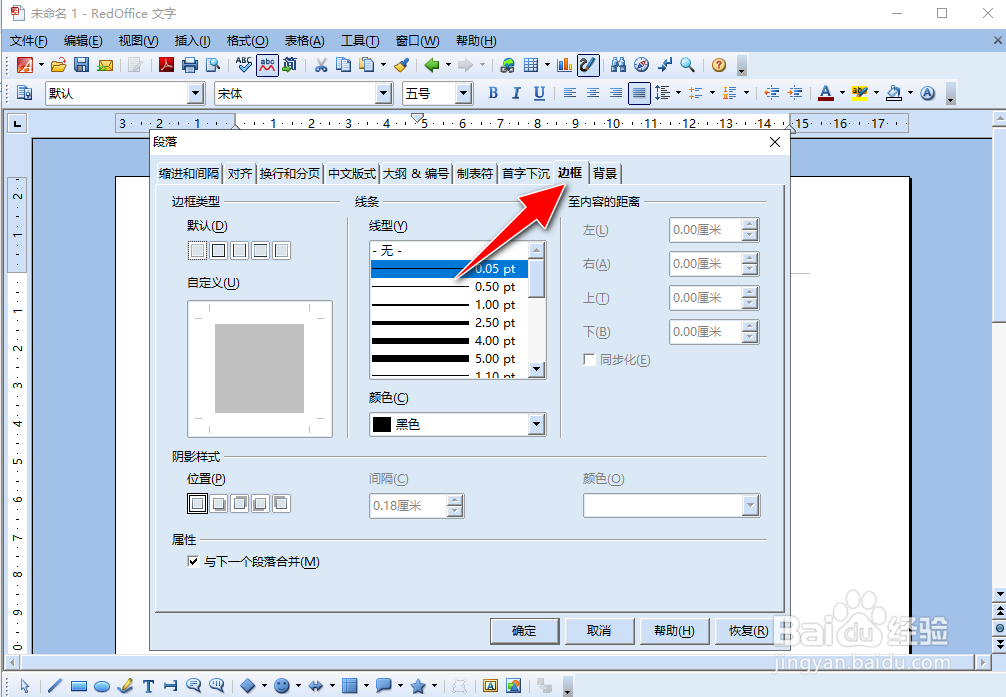This screenshot has width=1006, height=697.
Task: Click the 帮助(H) dialog button
Action: (674, 631)
